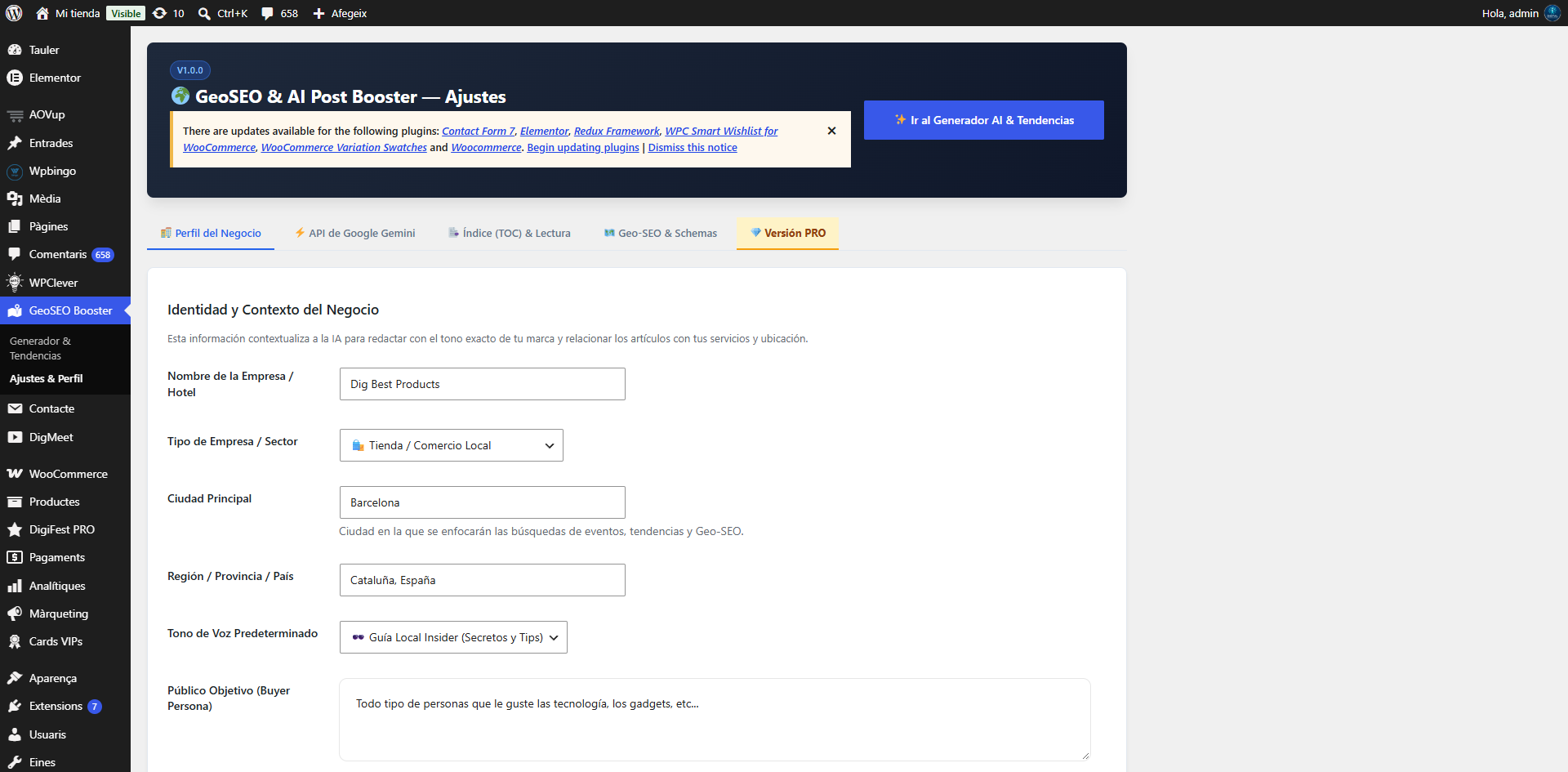1568x772 pixels.
Task: Click the Mèdia library icon
Action: point(15,199)
